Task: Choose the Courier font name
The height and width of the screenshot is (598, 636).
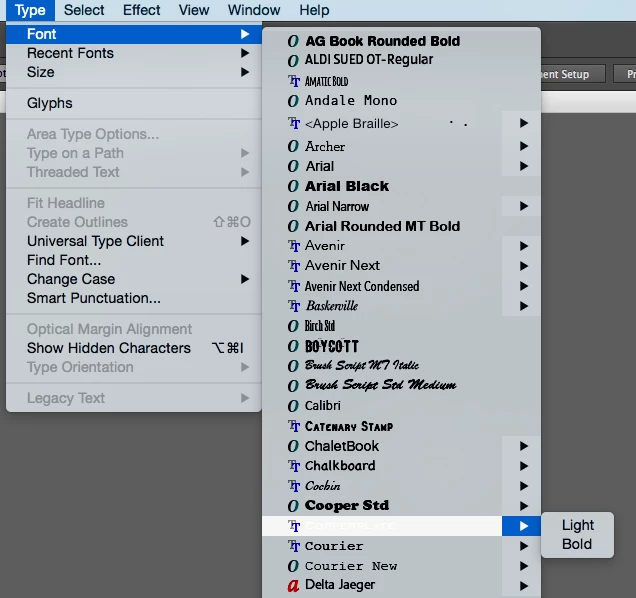Action: 334,546
